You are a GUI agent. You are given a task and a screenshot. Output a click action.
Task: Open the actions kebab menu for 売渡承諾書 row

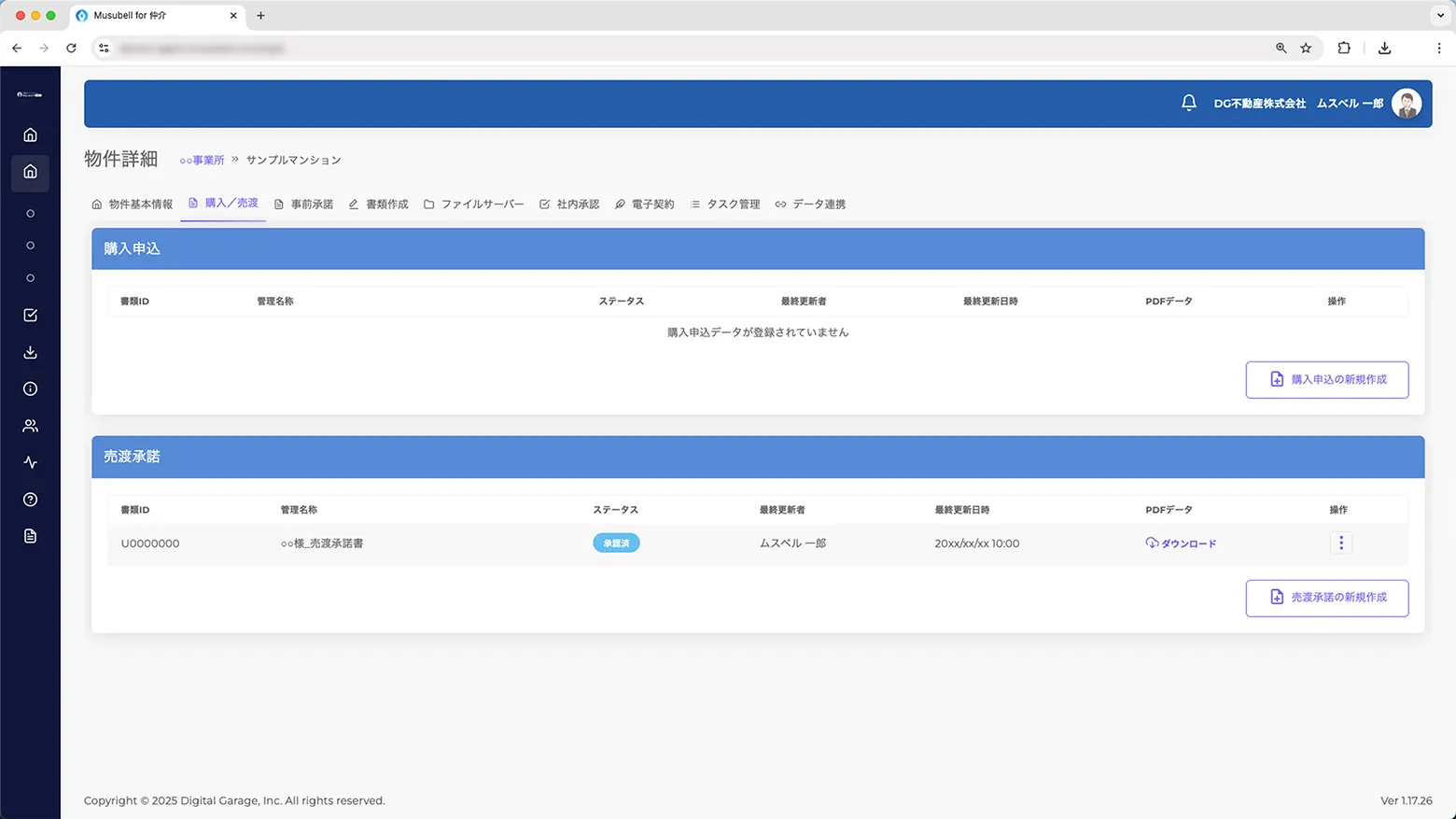click(1341, 543)
